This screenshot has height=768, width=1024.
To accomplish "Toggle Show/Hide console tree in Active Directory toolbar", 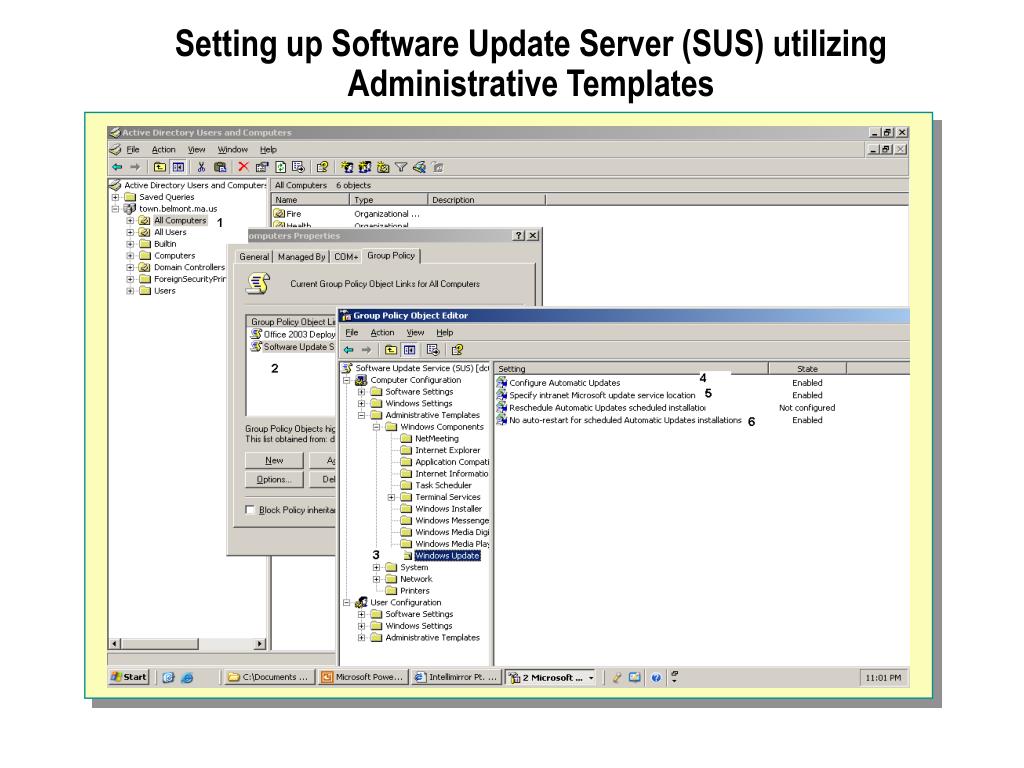I will pos(178,167).
